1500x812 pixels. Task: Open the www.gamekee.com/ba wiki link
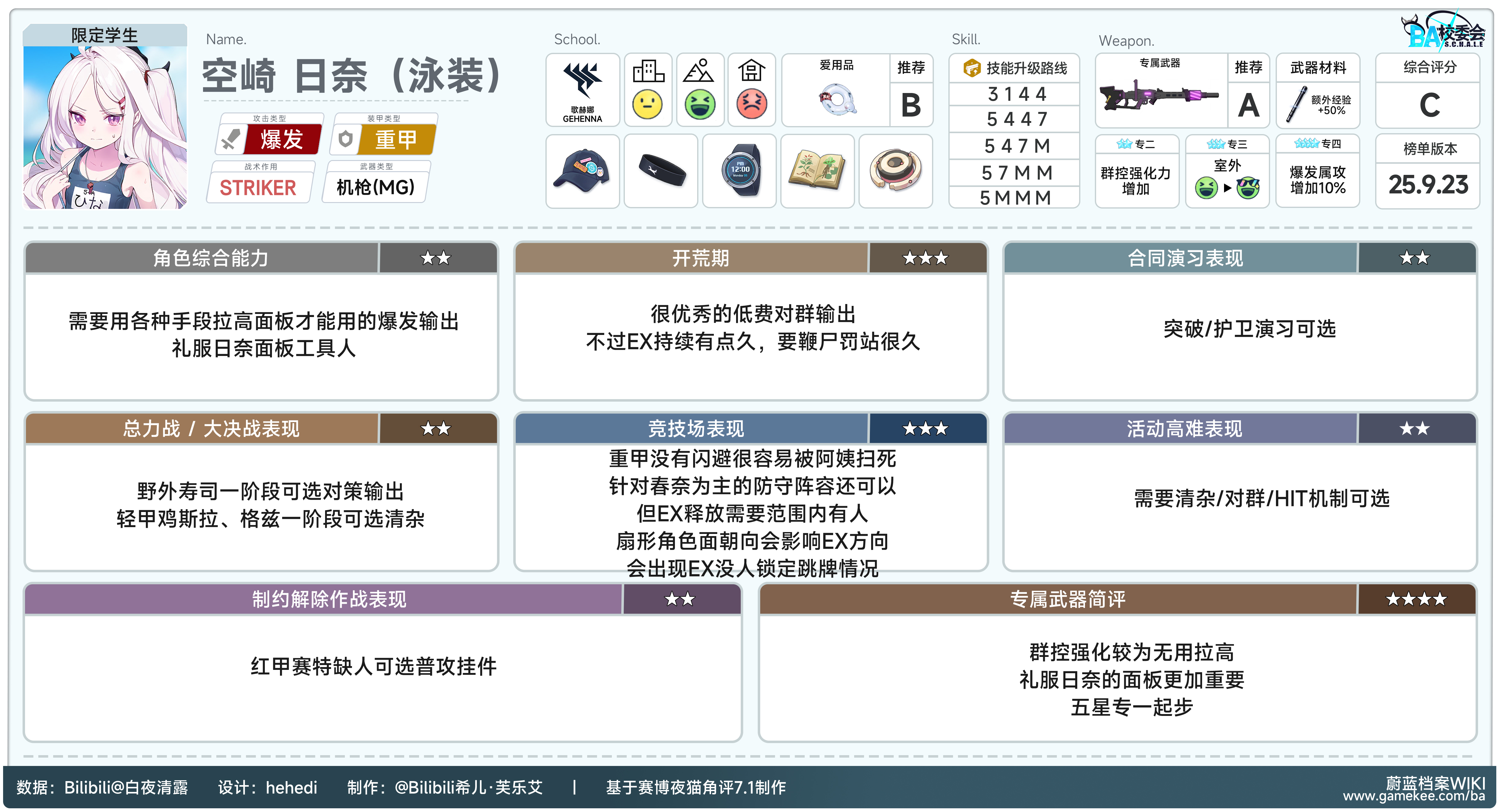pyautogui.click(x=1414, y=796)
